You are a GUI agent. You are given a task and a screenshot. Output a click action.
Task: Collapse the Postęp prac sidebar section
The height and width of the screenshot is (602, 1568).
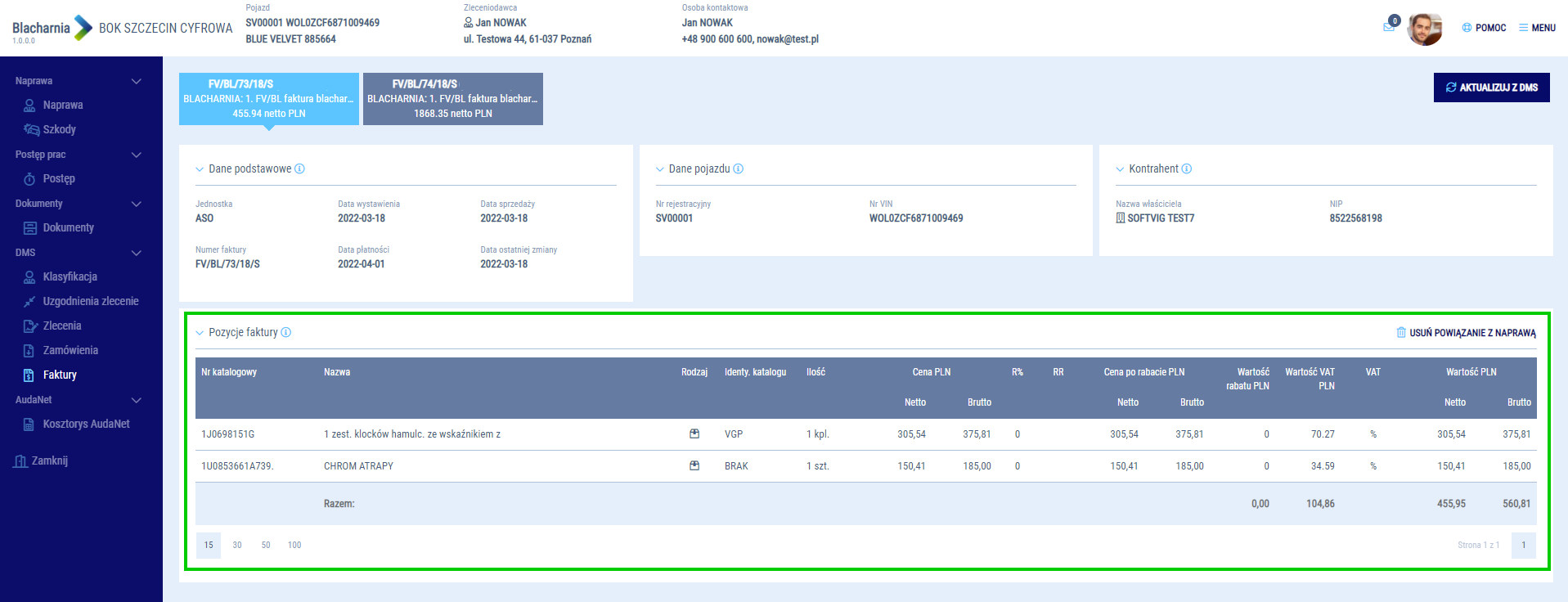pos(137,155)
